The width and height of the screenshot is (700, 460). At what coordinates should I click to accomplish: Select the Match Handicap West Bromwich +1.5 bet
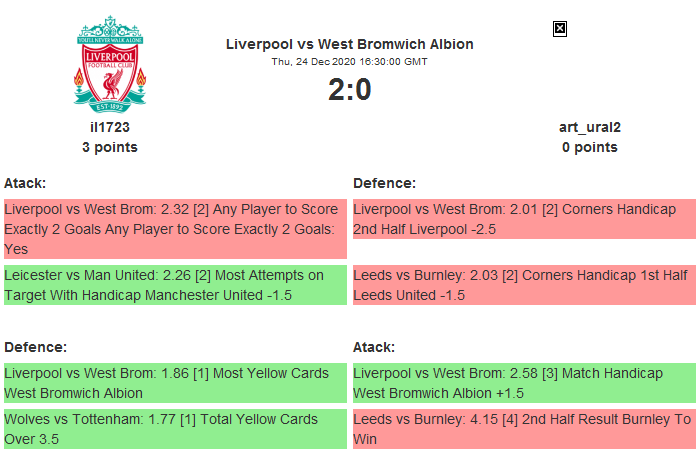[x=523, y=383]
